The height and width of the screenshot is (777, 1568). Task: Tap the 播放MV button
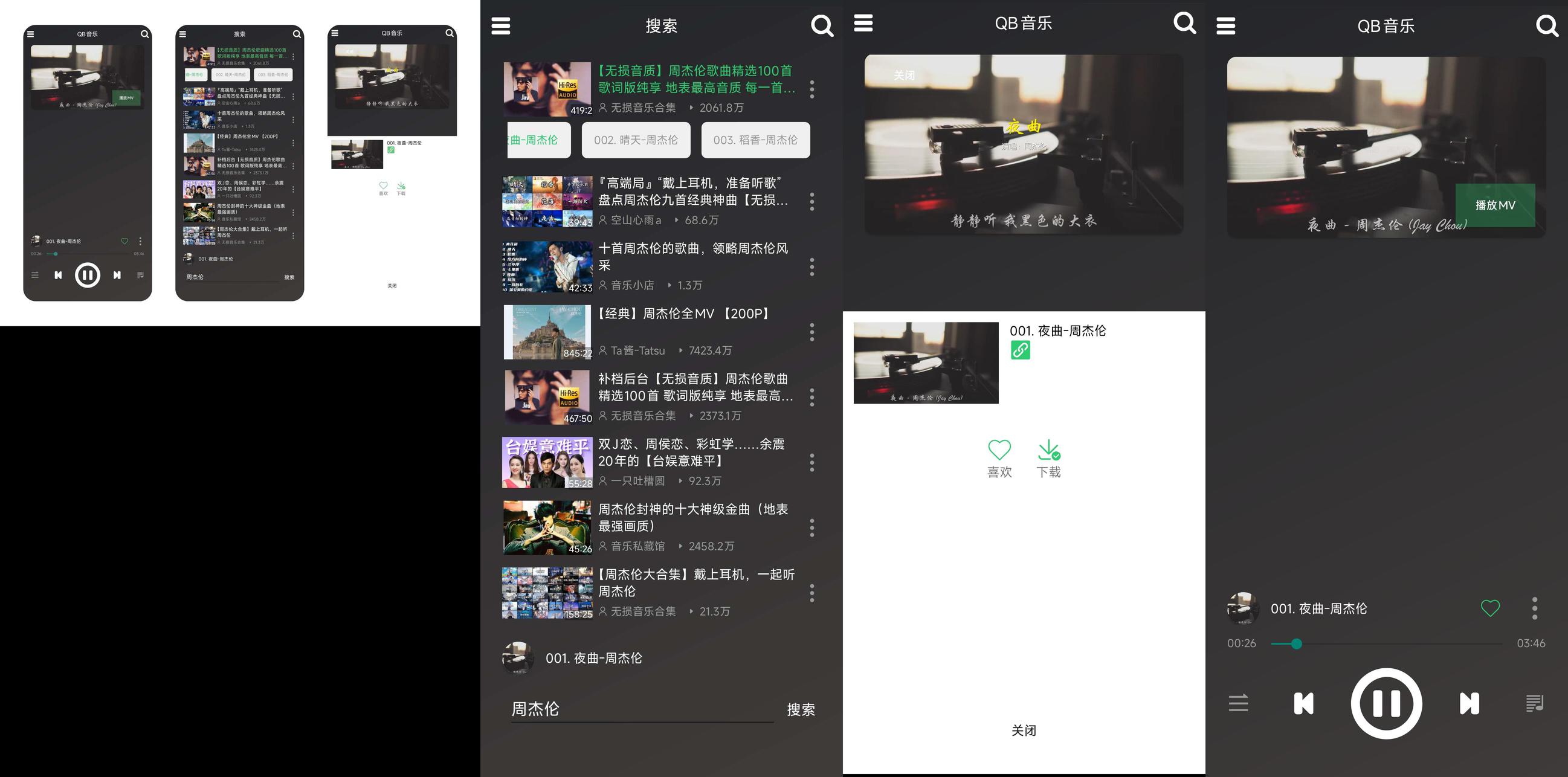(x=1495, y=205)
